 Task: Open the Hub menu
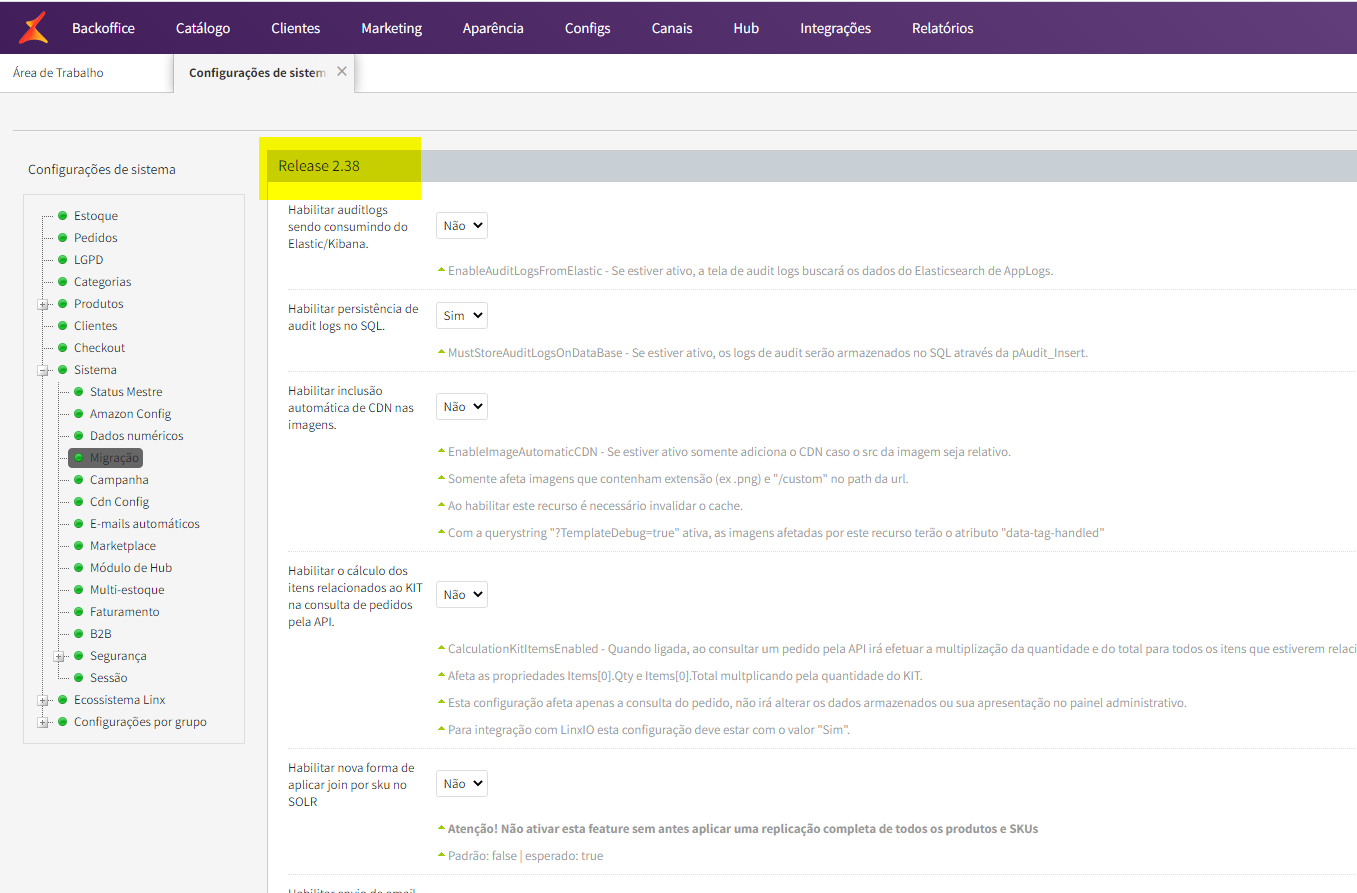746,28
